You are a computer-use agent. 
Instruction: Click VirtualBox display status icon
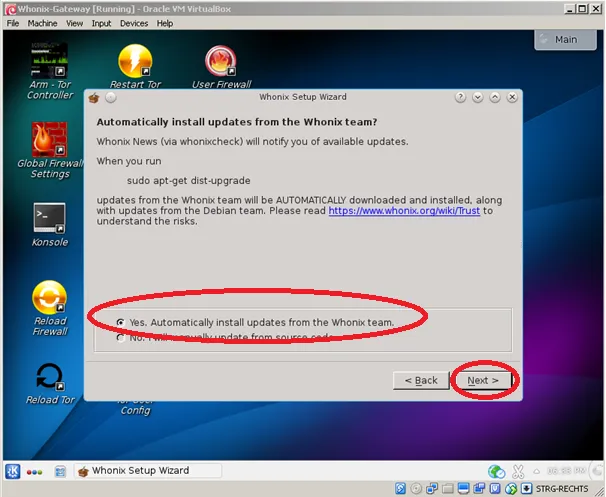click(x=463, y=488)
